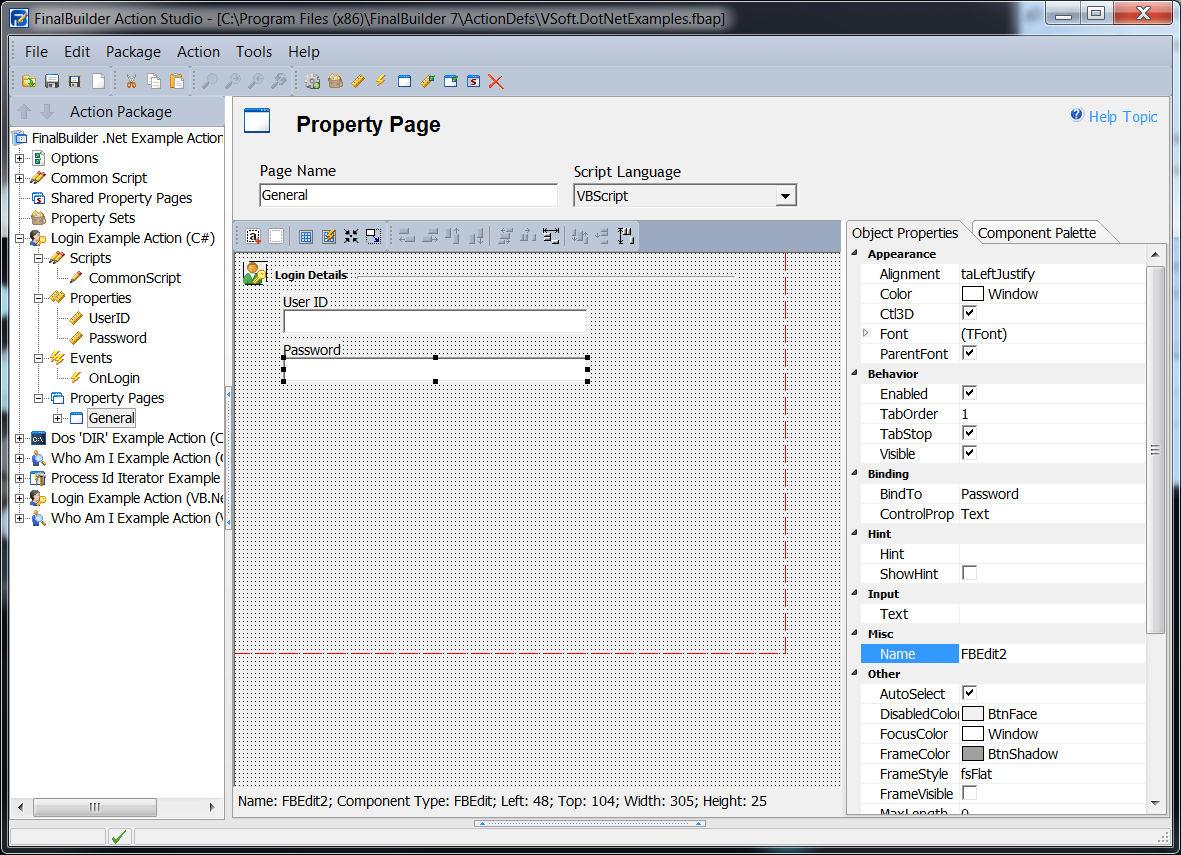Image resolution: width=1181 pixels, height=855 pixels.
Task: Toggle the TabStop checkbox
Action: click(969, 433)
